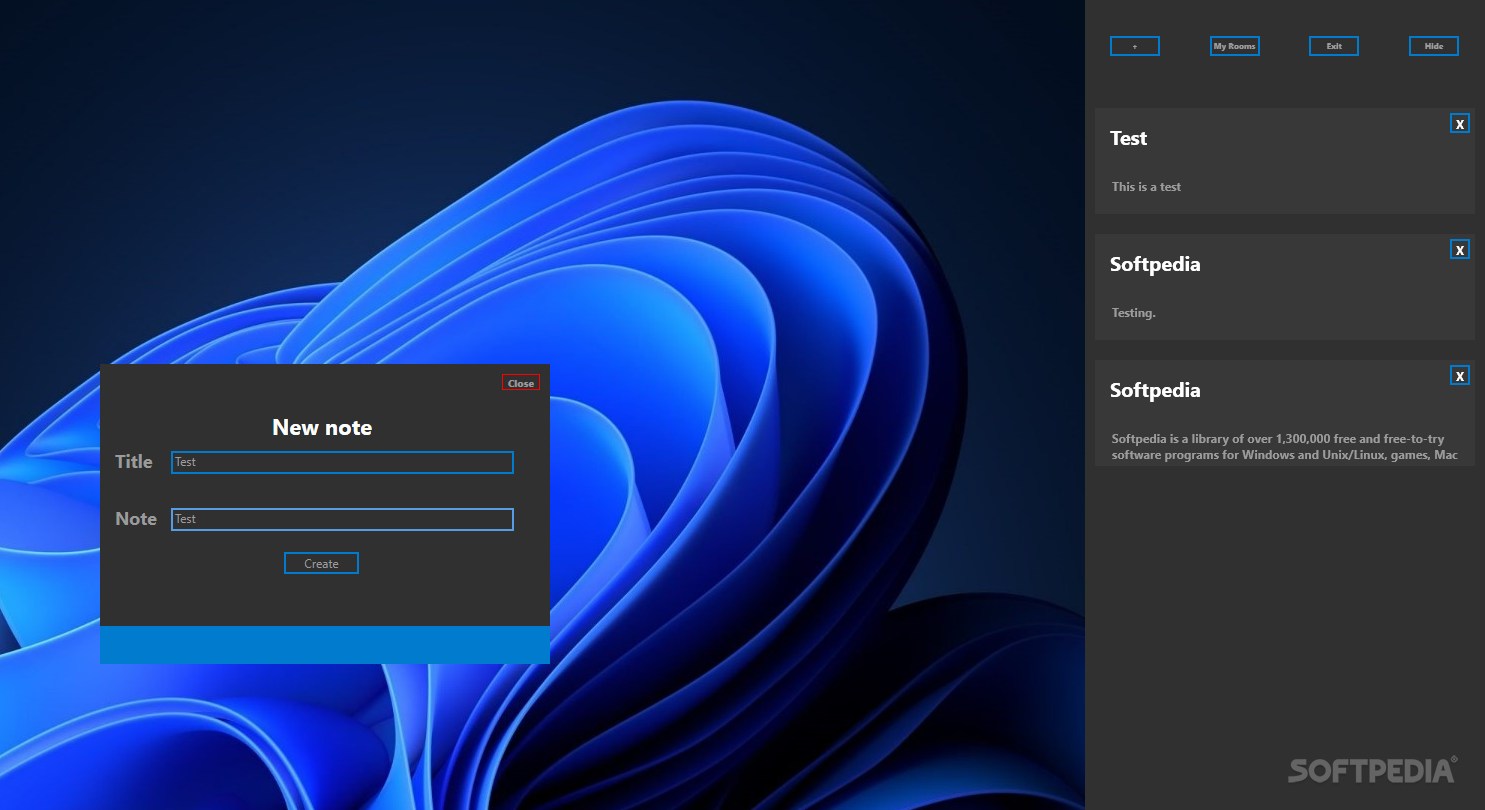Delete the Softpedia library note via X

pyautogui.click(x=1460, y=376)
